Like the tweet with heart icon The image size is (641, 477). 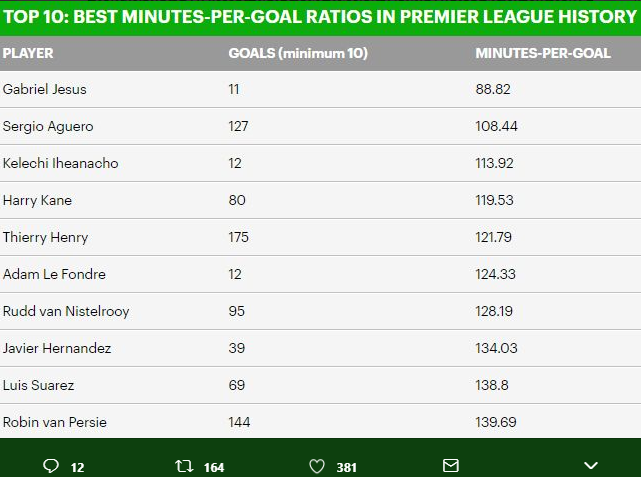click(x=317, y=466)
